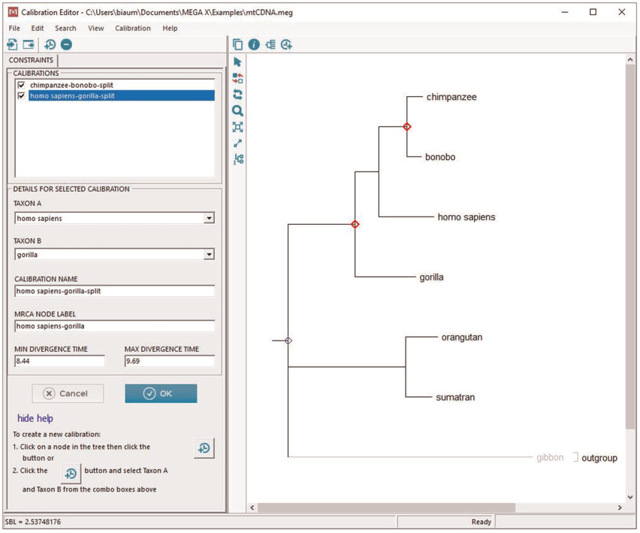Click the clock icon button in help step 2
Image resolution: width=640 pixels, height=533 pixels.
71,473
